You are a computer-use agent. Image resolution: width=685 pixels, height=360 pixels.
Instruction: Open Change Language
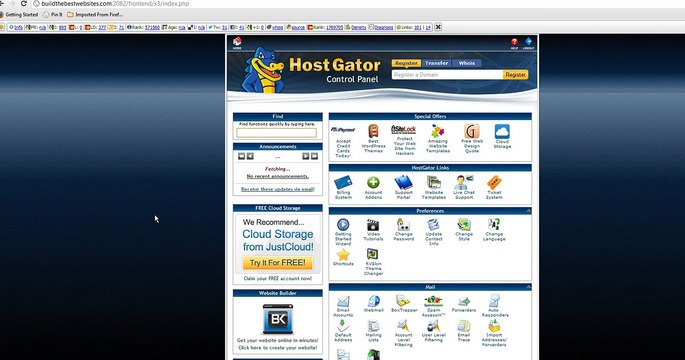[494, 230]
